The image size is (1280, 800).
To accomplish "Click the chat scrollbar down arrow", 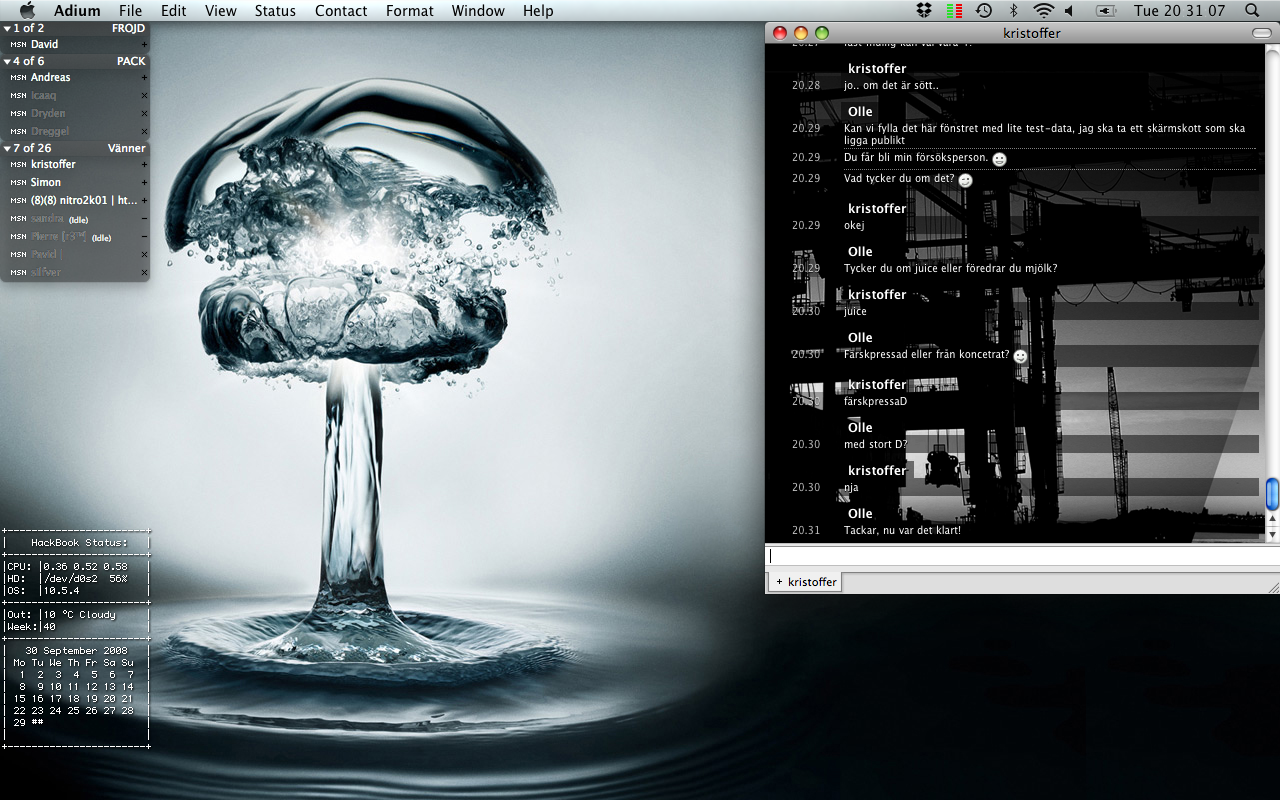I will point(1272,535).
